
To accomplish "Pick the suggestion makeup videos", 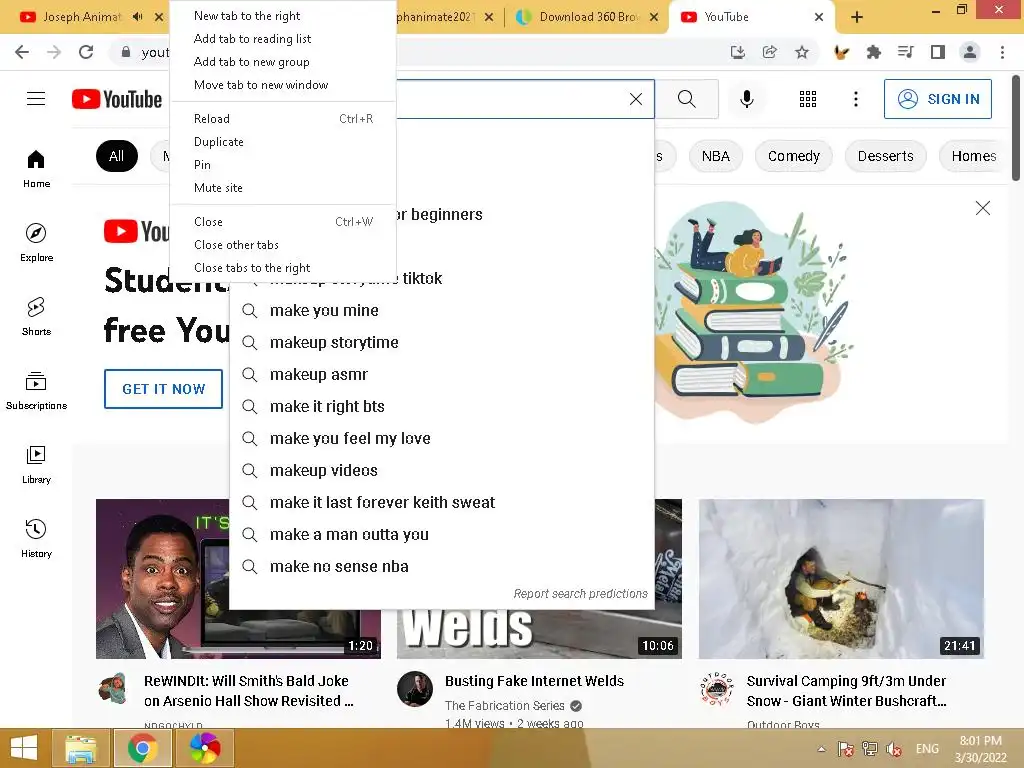I will point(442,470).
